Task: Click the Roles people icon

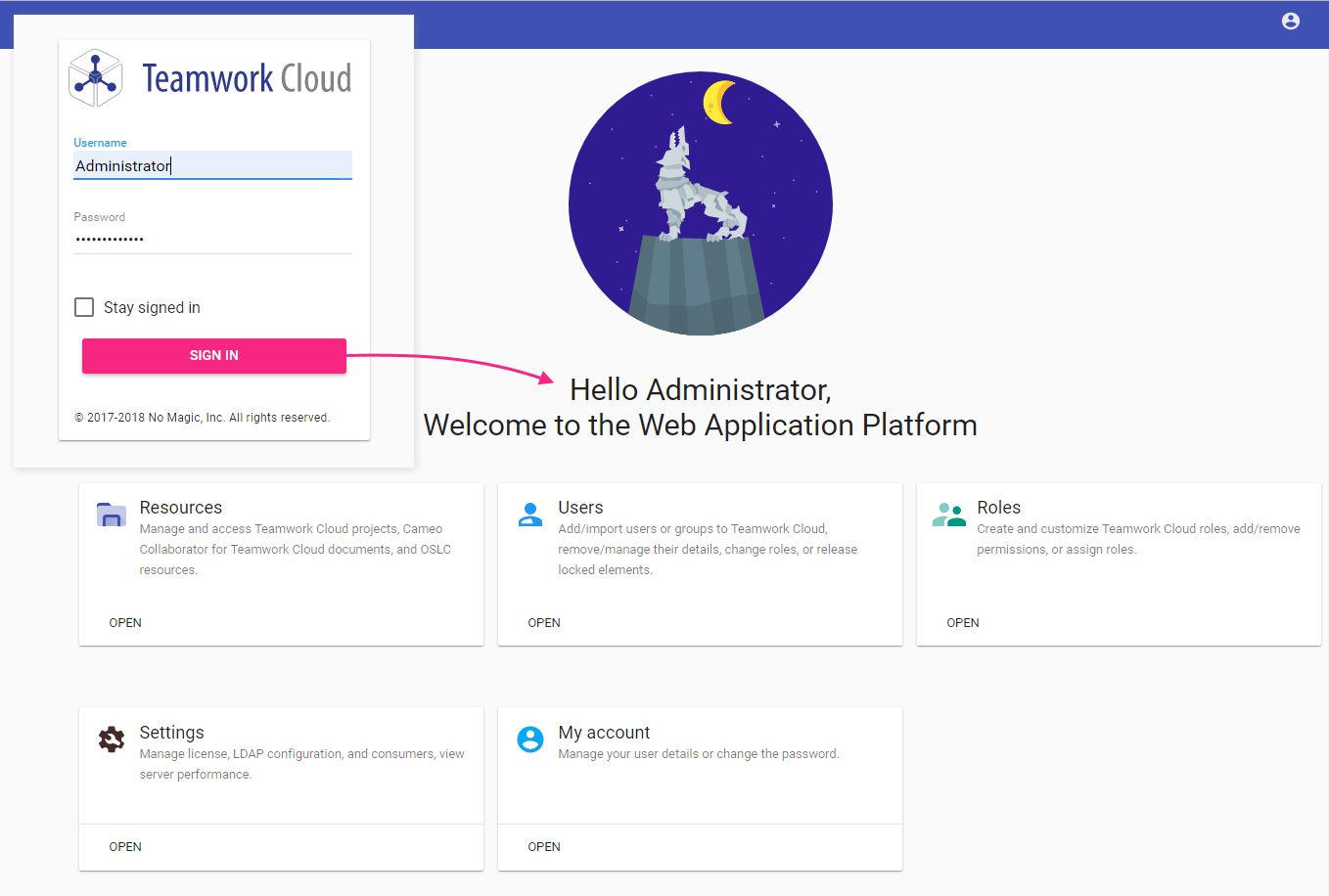Action: [948, 515]
